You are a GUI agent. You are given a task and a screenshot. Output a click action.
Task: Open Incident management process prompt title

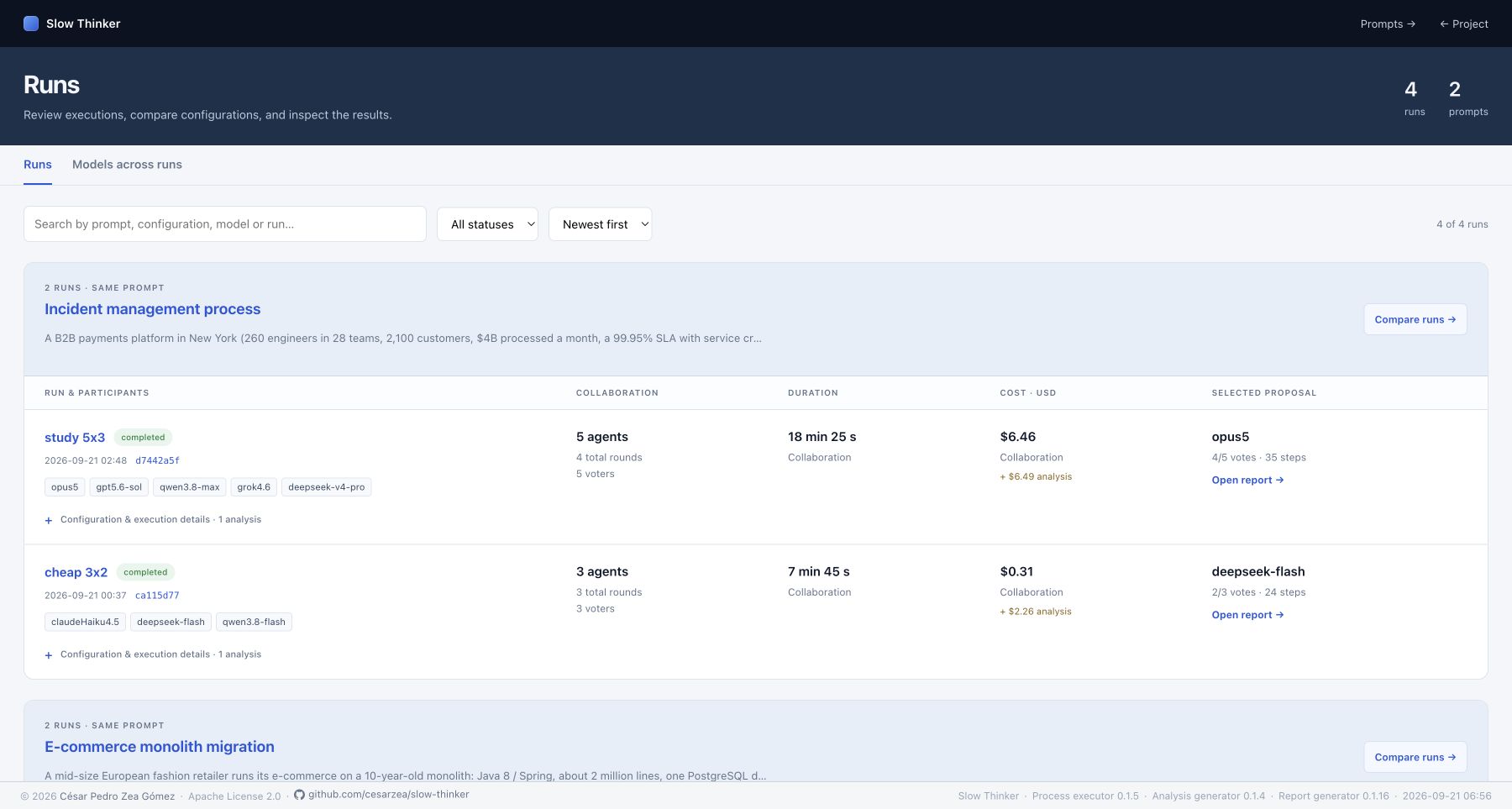153,309
